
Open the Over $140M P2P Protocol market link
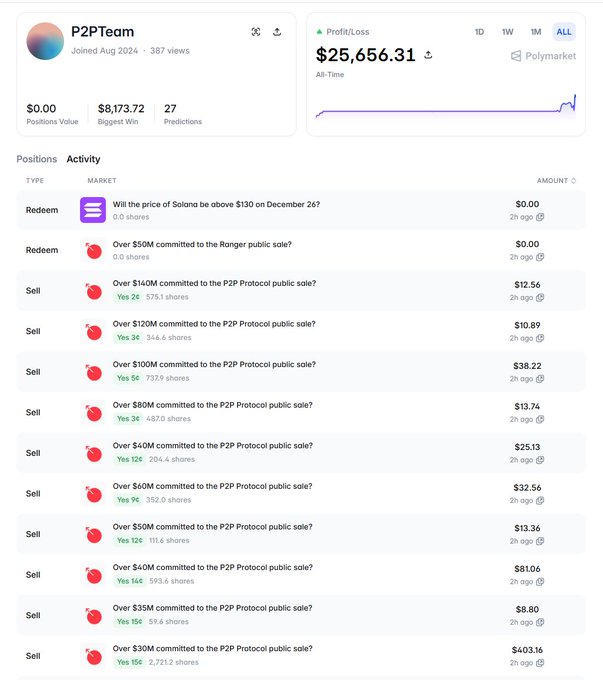214,283
